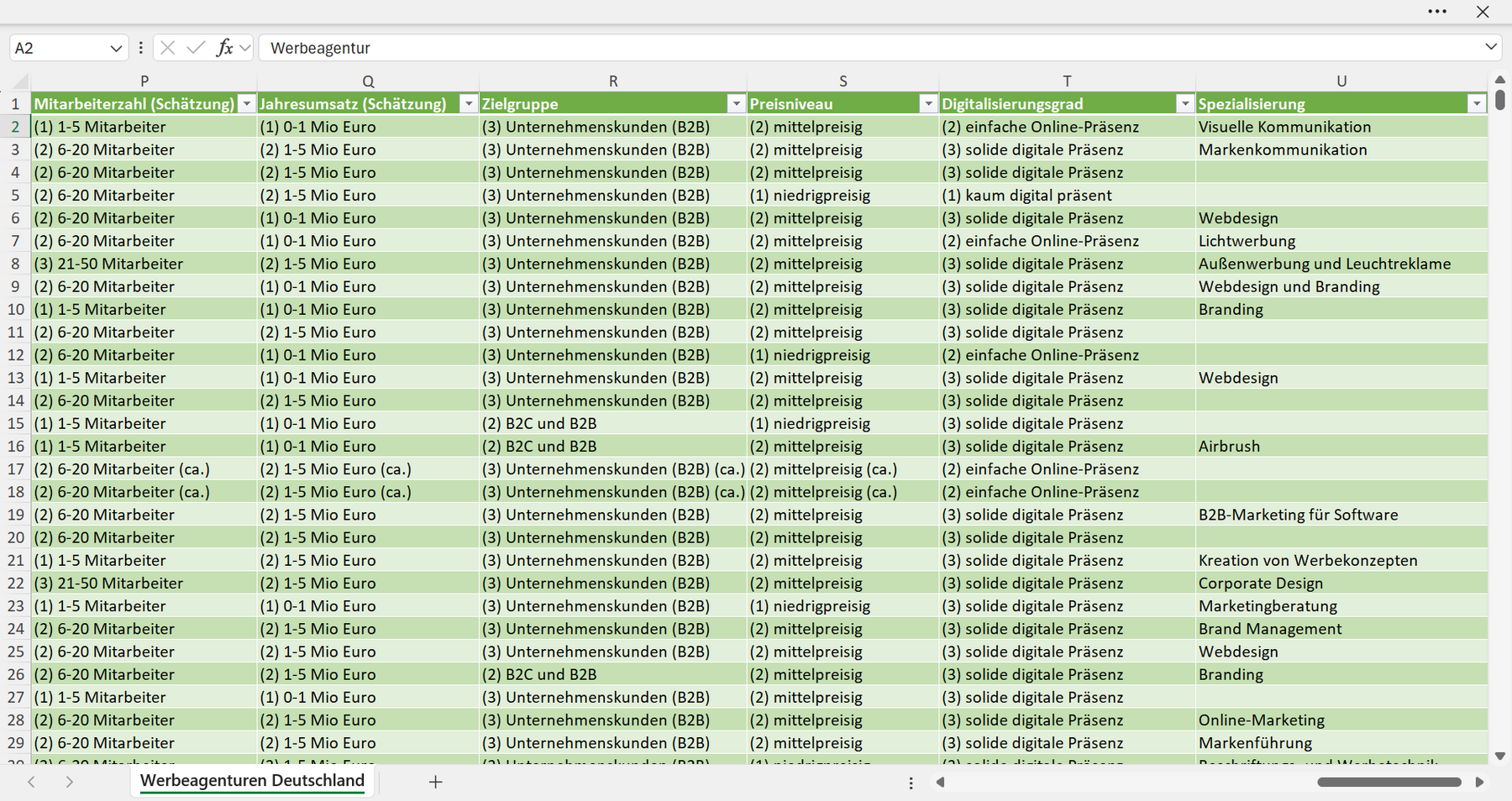Open the Mitarbeiterzahl (Schätzung) filter dropdown
Viewport: 1512px width, 801px height.
coord(247,104)
